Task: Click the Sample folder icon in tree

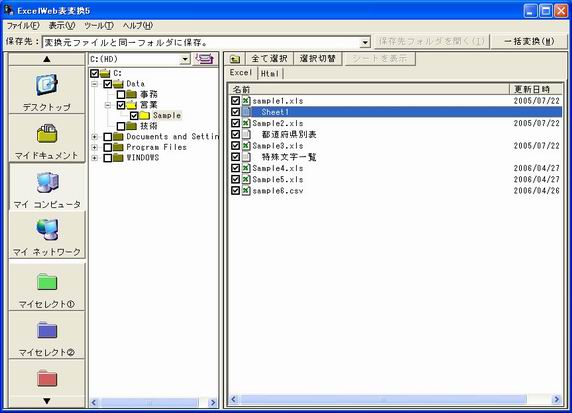Action: coord(145,115)
